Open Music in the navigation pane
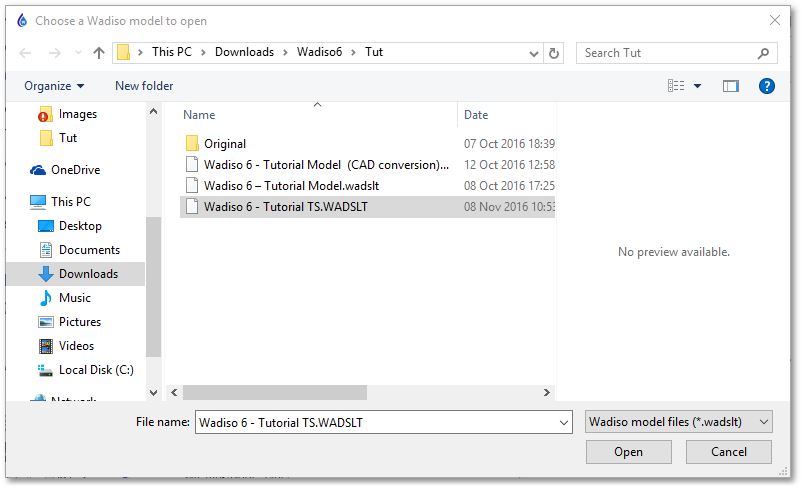Image resolution: width=802 pixels, height=489 pixels. pyautogui.click(x=75, y=298)
